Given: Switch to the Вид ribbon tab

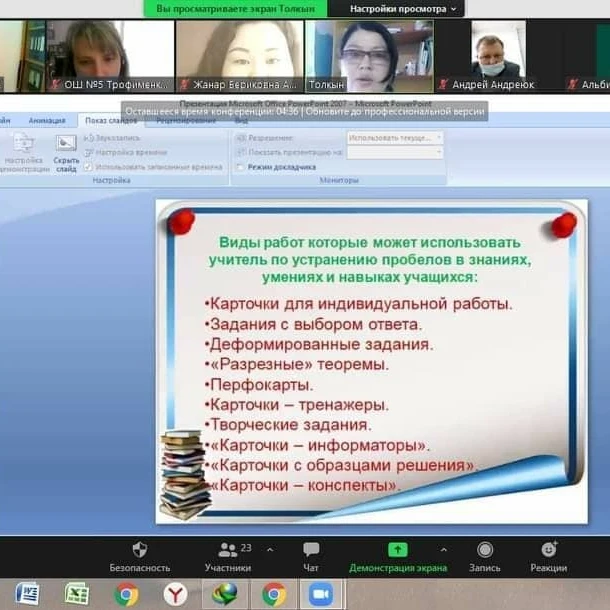Looking at the screenshot, I should click(241, 121).
